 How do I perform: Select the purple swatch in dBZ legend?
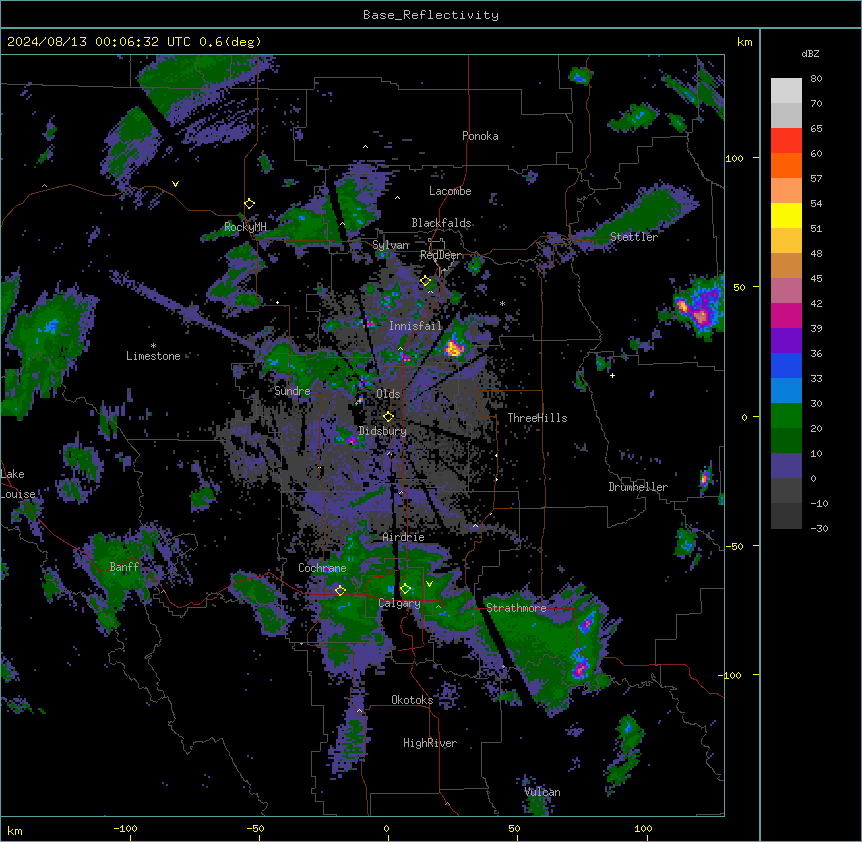pos(786,341)
